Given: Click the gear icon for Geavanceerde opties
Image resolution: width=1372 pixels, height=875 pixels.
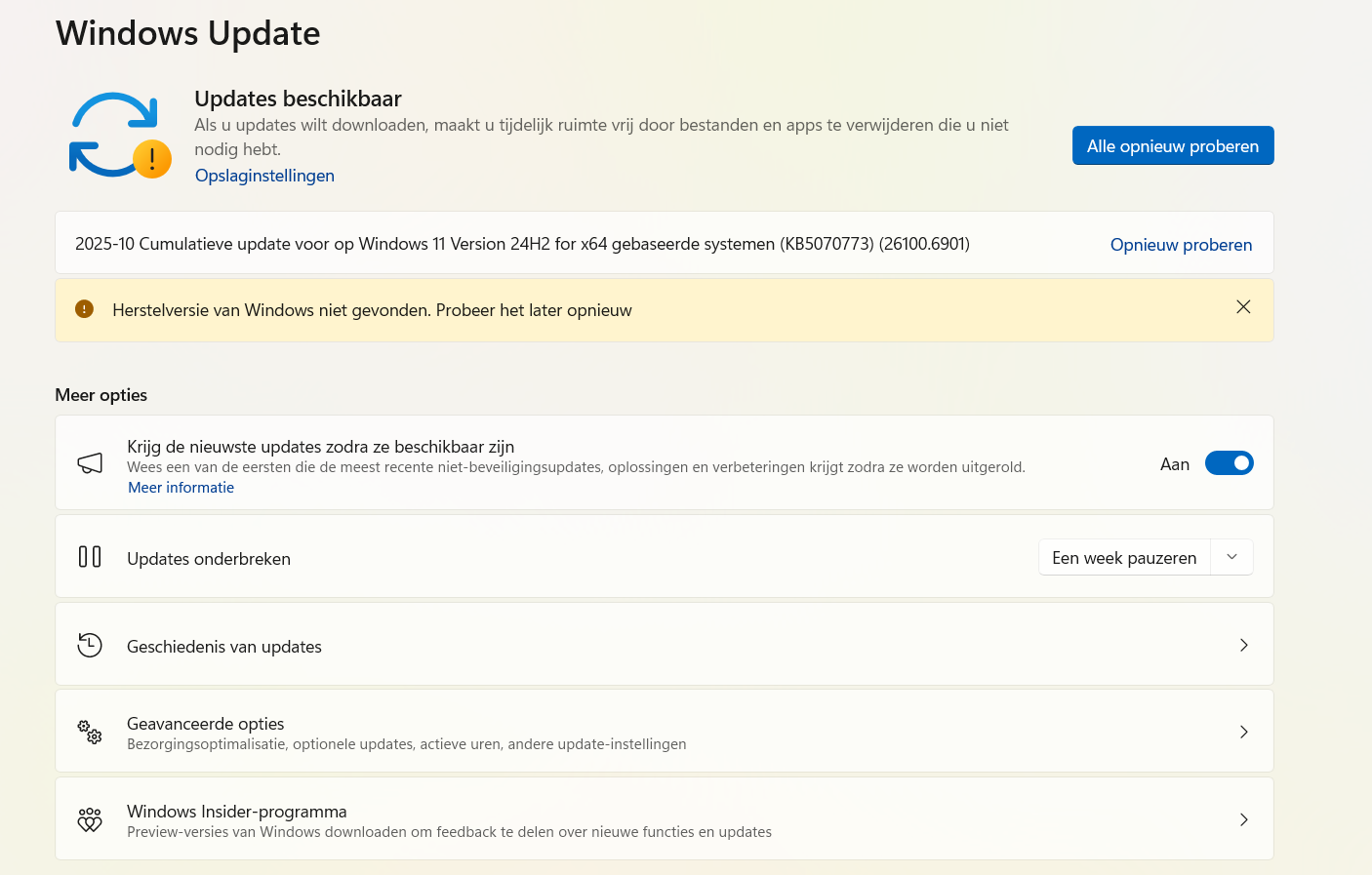Looking at the screenshot, I should (89, 731).
